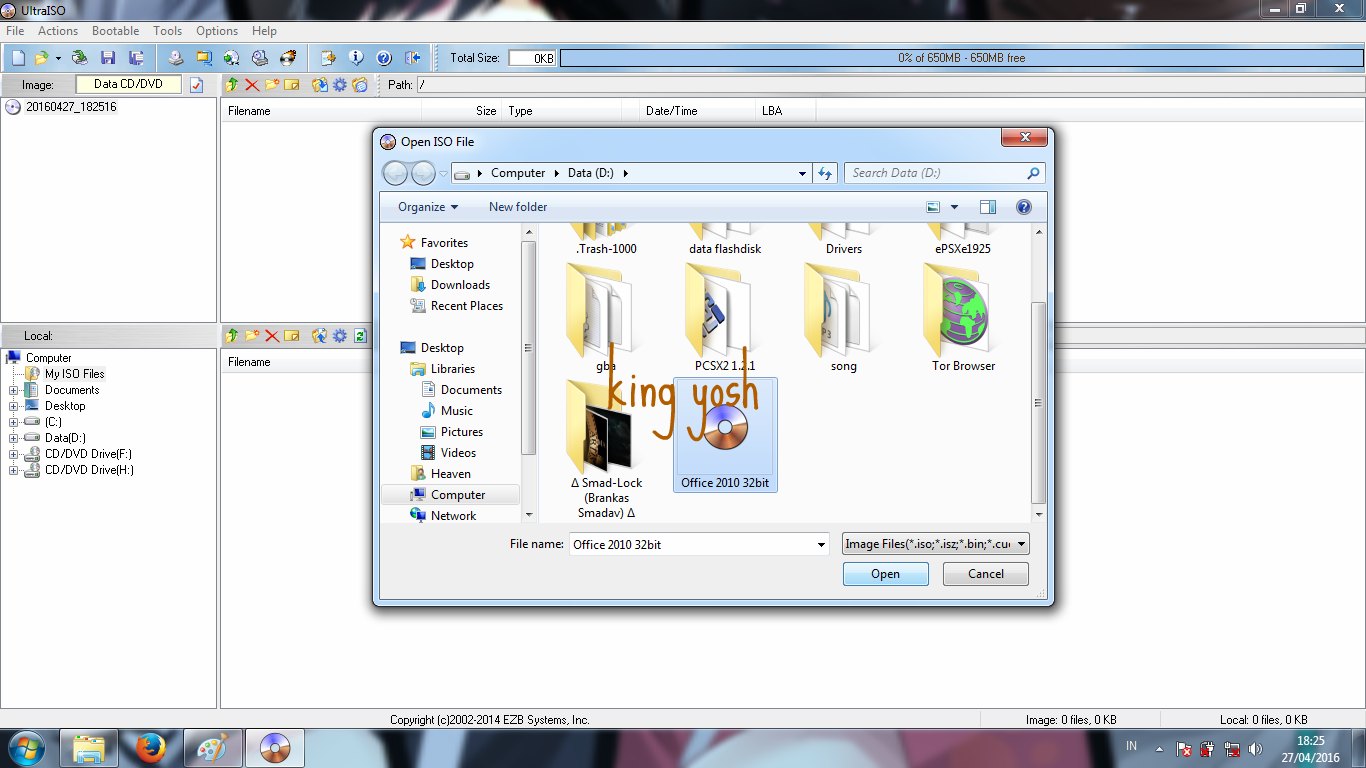
Task: Click the 650MB capacity progress bar
Action: 961,58
